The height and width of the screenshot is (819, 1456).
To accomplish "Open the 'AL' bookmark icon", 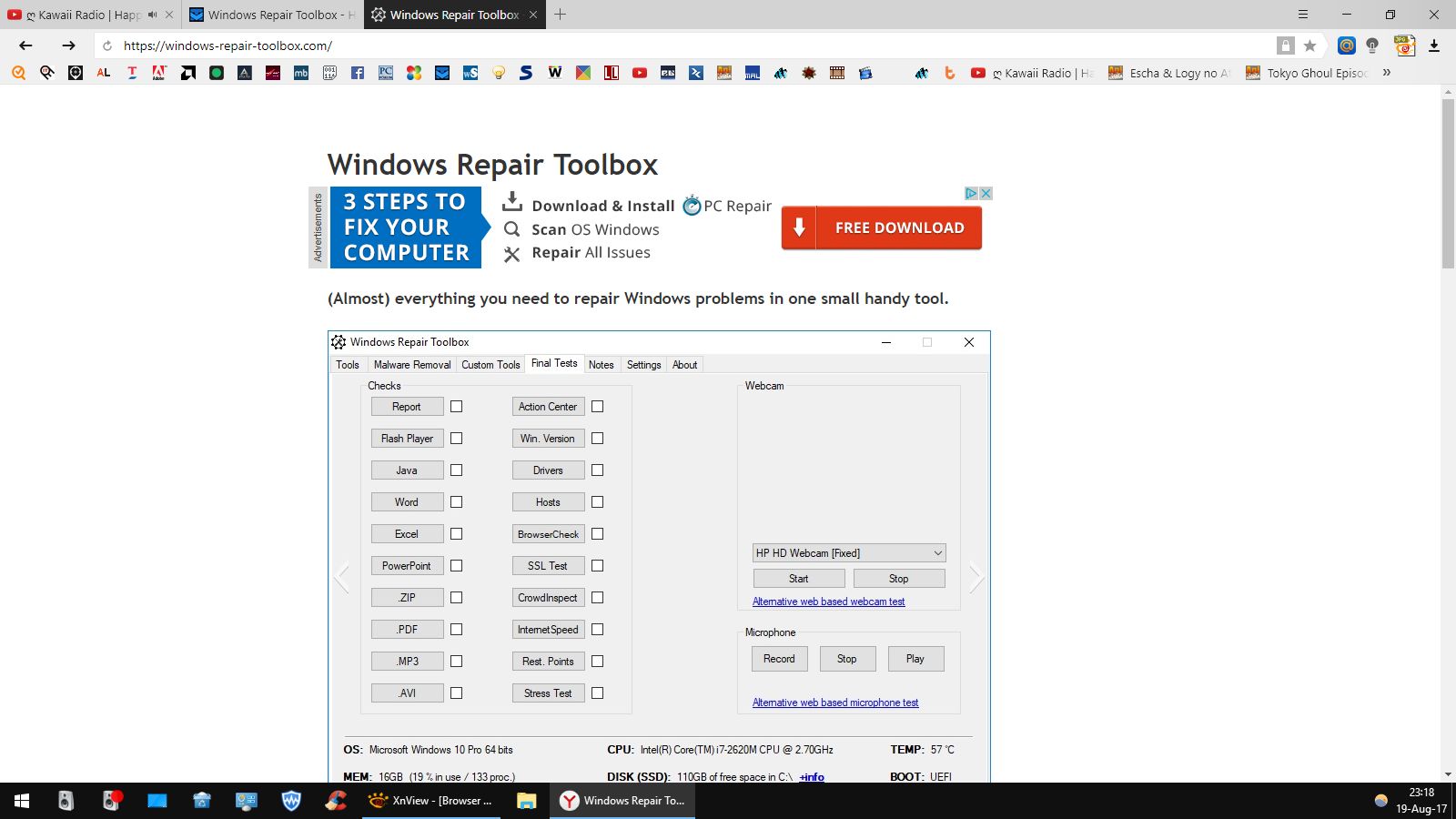I will pyautogui.click(x=104, y=73).
